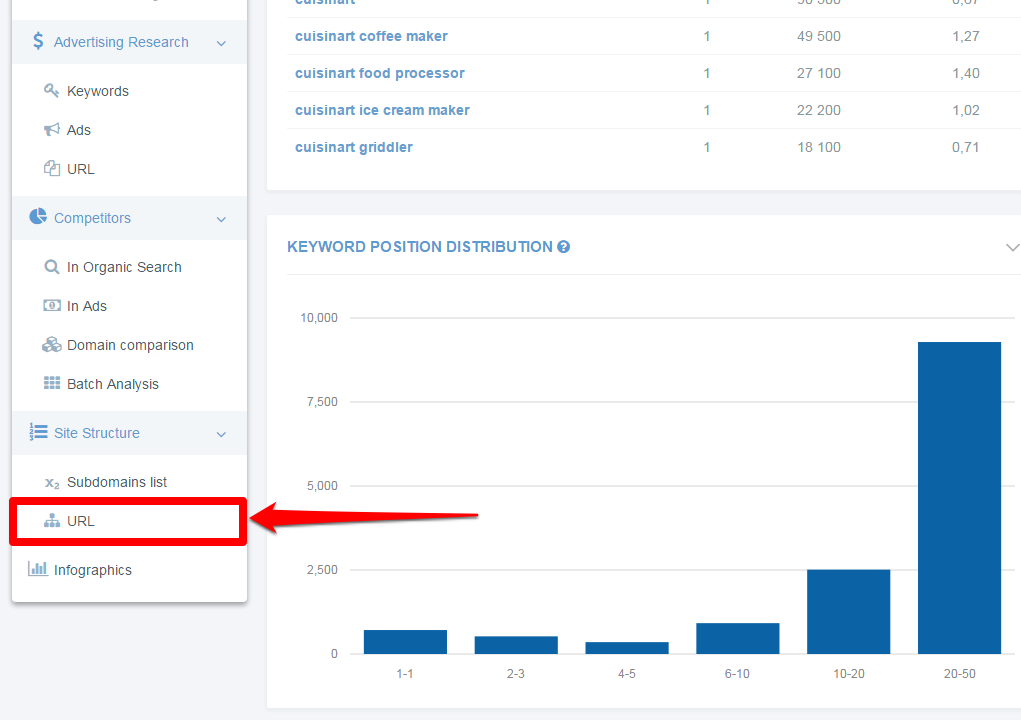Open the cuisinart food processor keyword link

pos(379,73)
